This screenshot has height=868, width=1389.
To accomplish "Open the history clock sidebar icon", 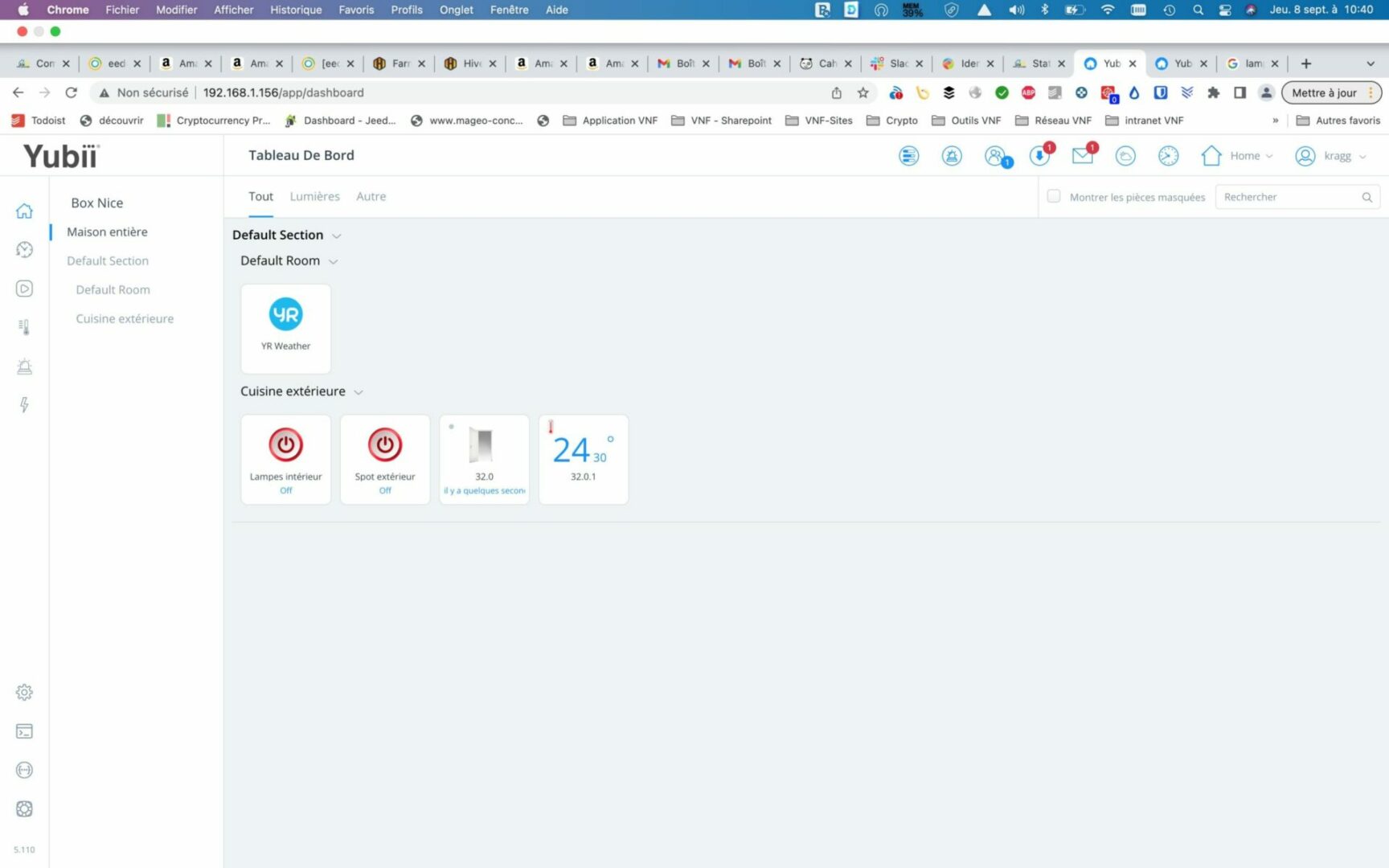I will [x=24, y=250].
